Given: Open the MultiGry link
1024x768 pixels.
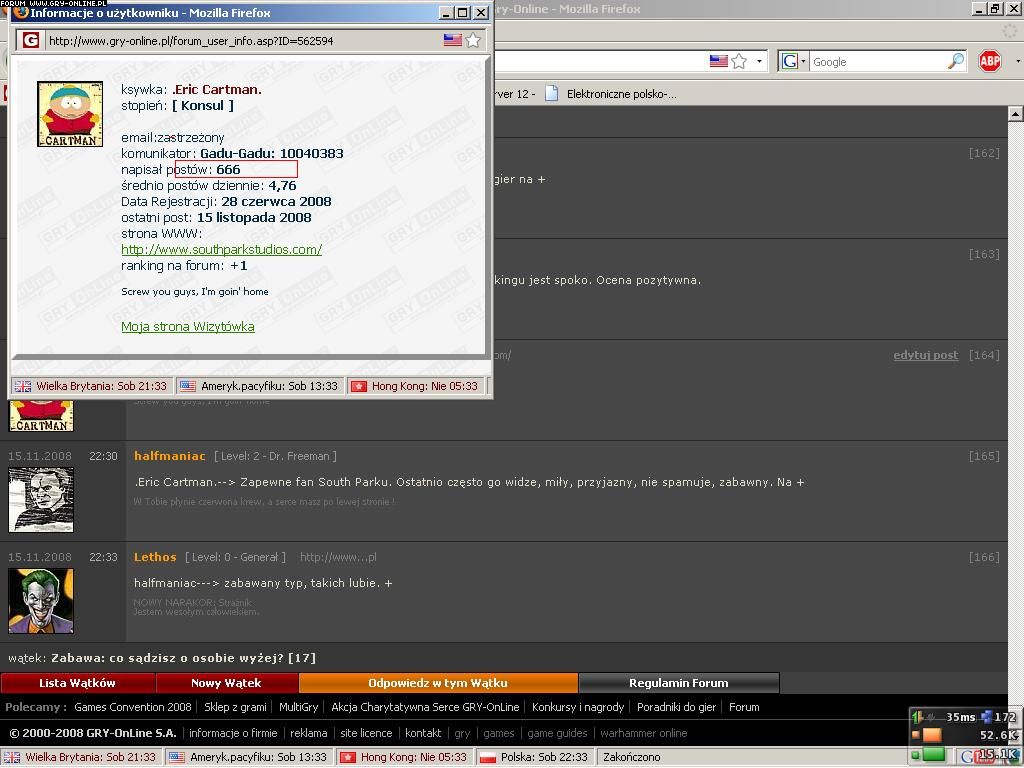Looking at the screenshot, I should pyautogui.click(x=298, y=707).
